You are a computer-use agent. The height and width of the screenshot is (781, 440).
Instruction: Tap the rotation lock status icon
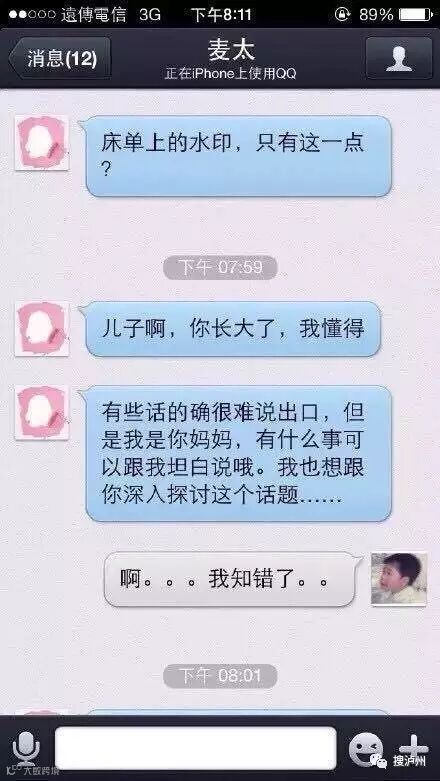[x=342, y=14]
